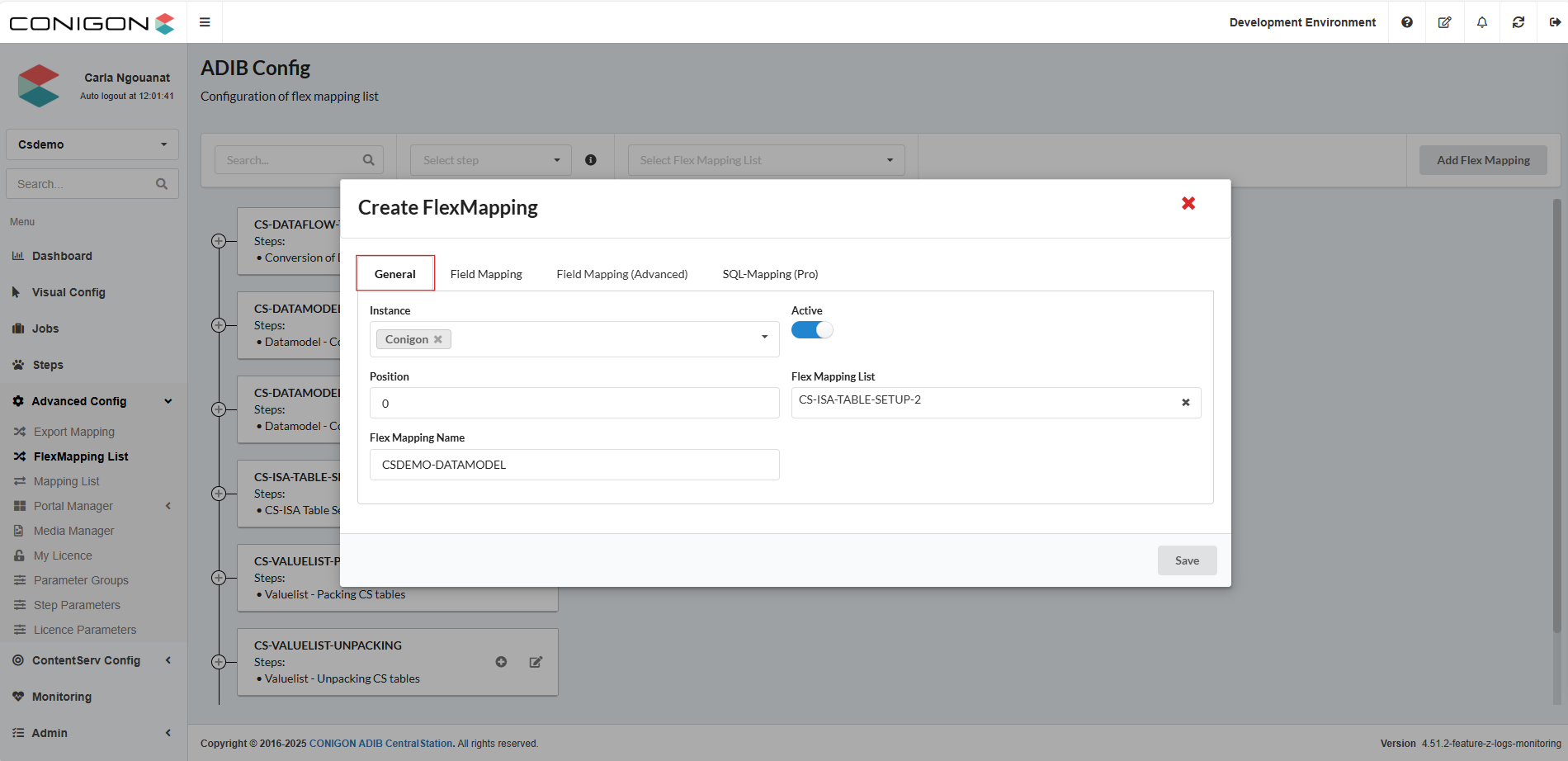Image resolution: width=1568 pixels, height=761 pixels.
Task: Click the notifications bell icon
Action: coord(1482,22)
